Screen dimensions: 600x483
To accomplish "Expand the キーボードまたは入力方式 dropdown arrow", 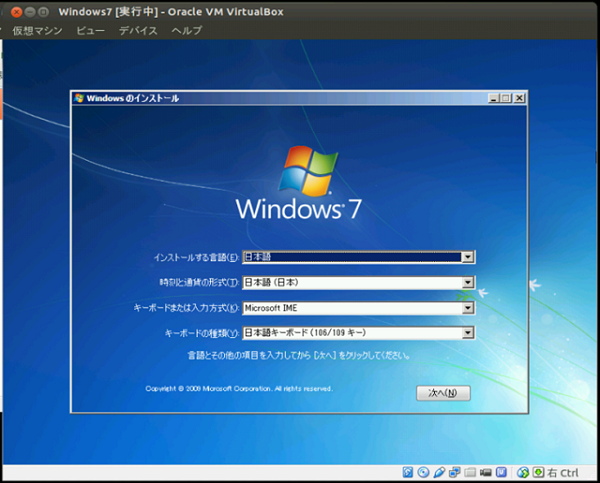I will click(x=468, y=308).
